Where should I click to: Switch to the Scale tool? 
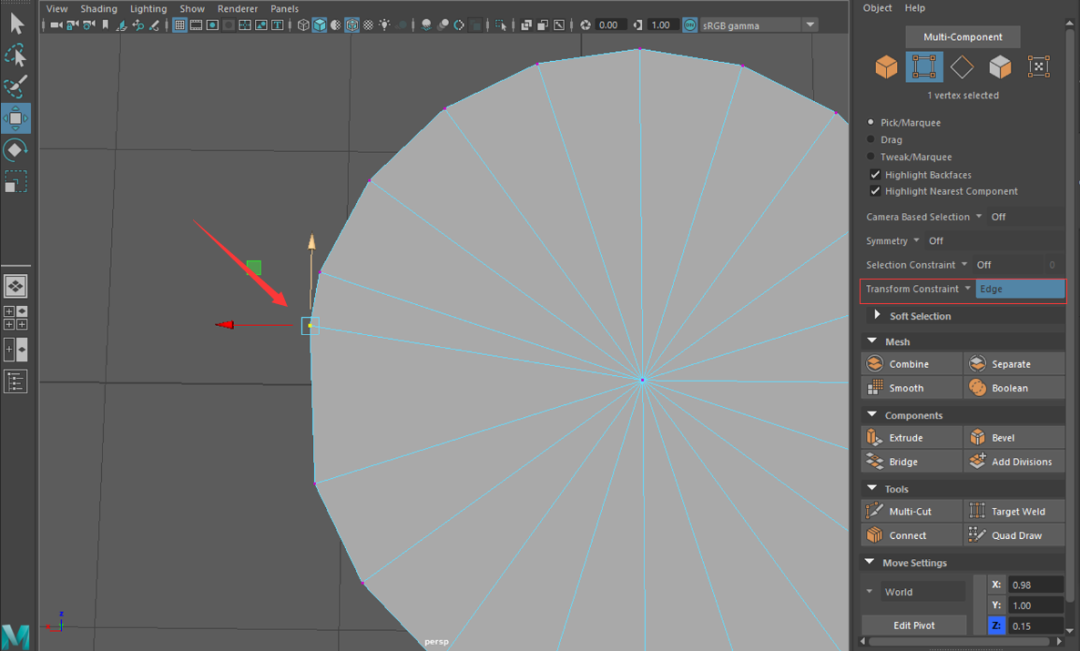pyautogui.click(x=15, y=181)
